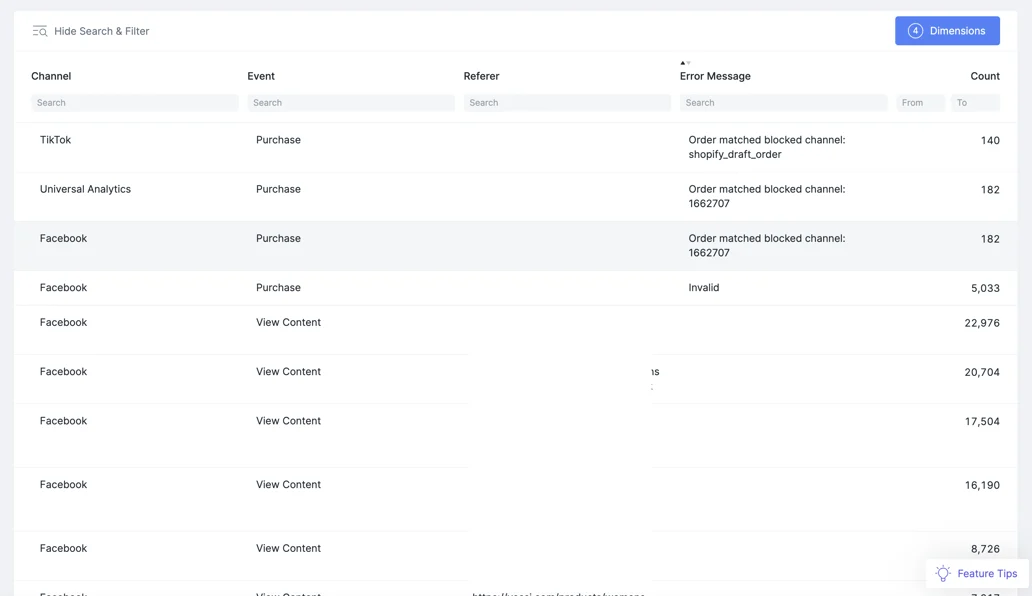Viewport: 1032px width, 596px height.
Task: Click count value 17,504
Action: pos(982,422)
